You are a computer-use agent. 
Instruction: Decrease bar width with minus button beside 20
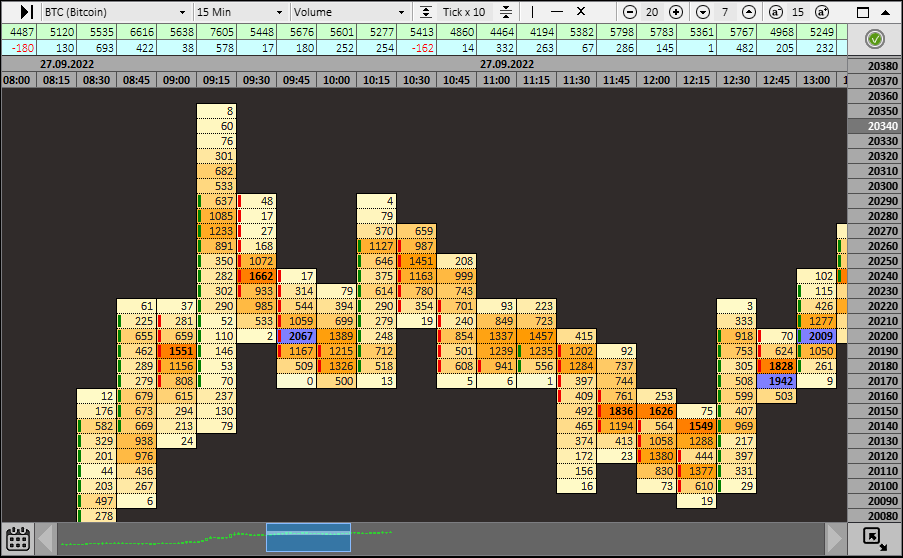tap(629, 12)
